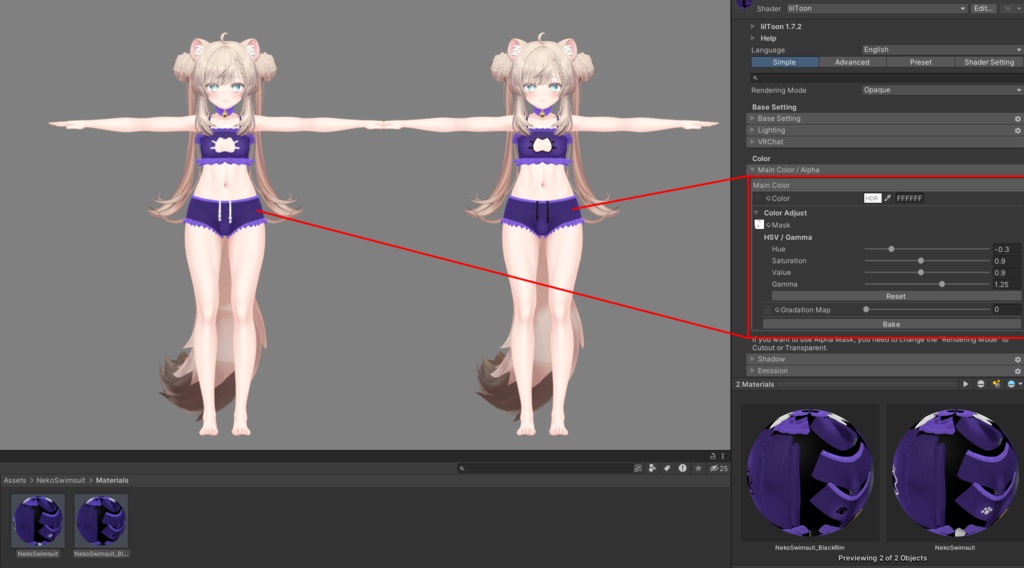
Task: Change the preview mesh shape icon
Action: 980,385
